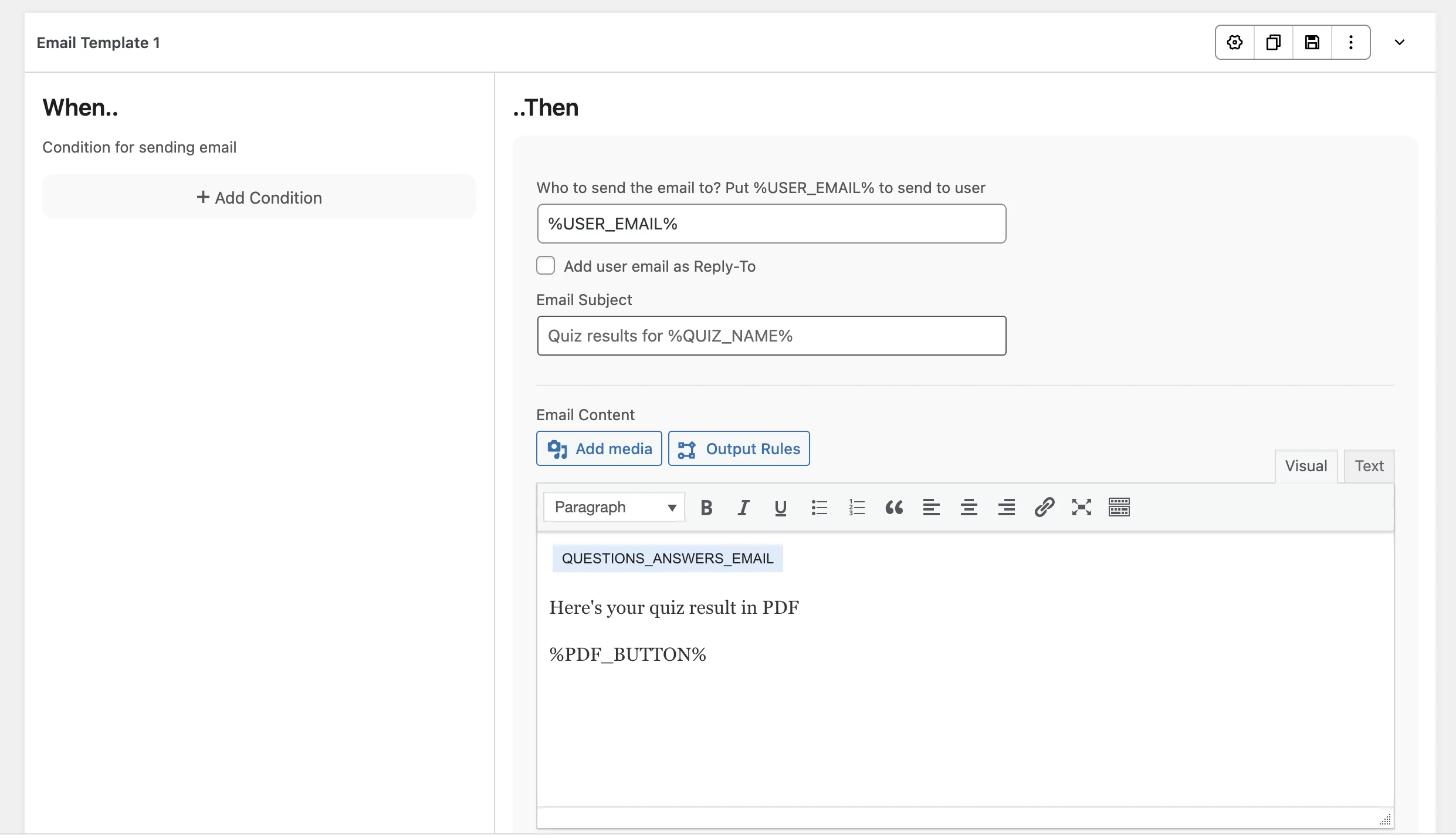Collapse Email Template 1 with chevron
Viewport: 1456px width, 838px height.
(1400, 42)
